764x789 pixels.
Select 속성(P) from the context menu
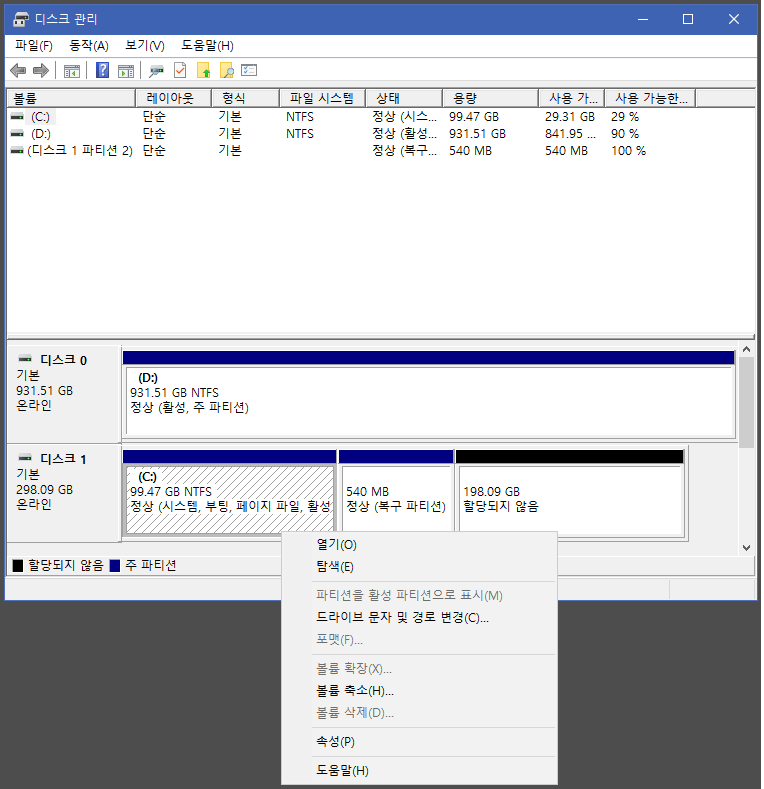[x=335, y=742]
